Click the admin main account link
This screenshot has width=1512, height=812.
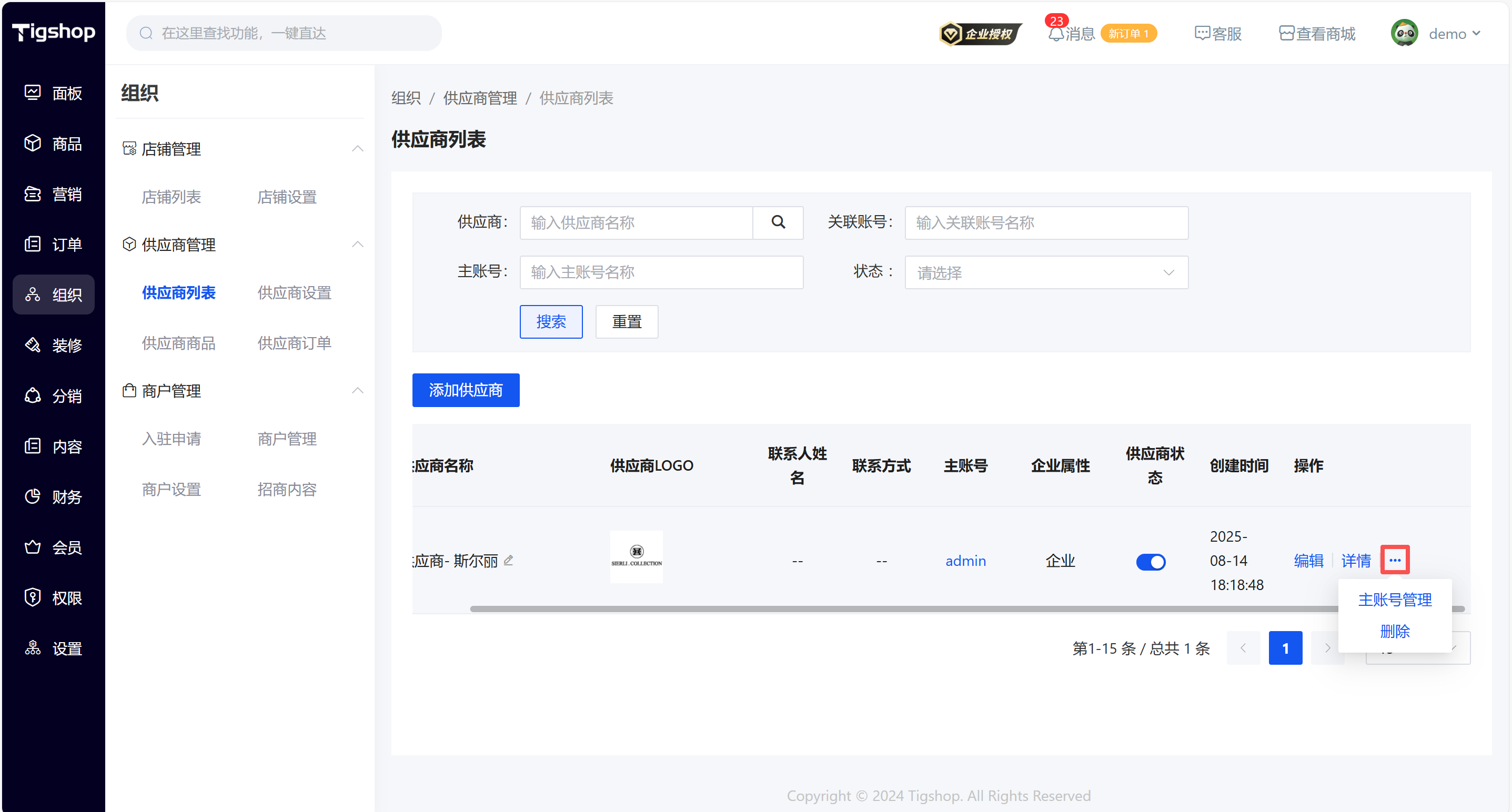pyautogui.click(x=965, y=561)
